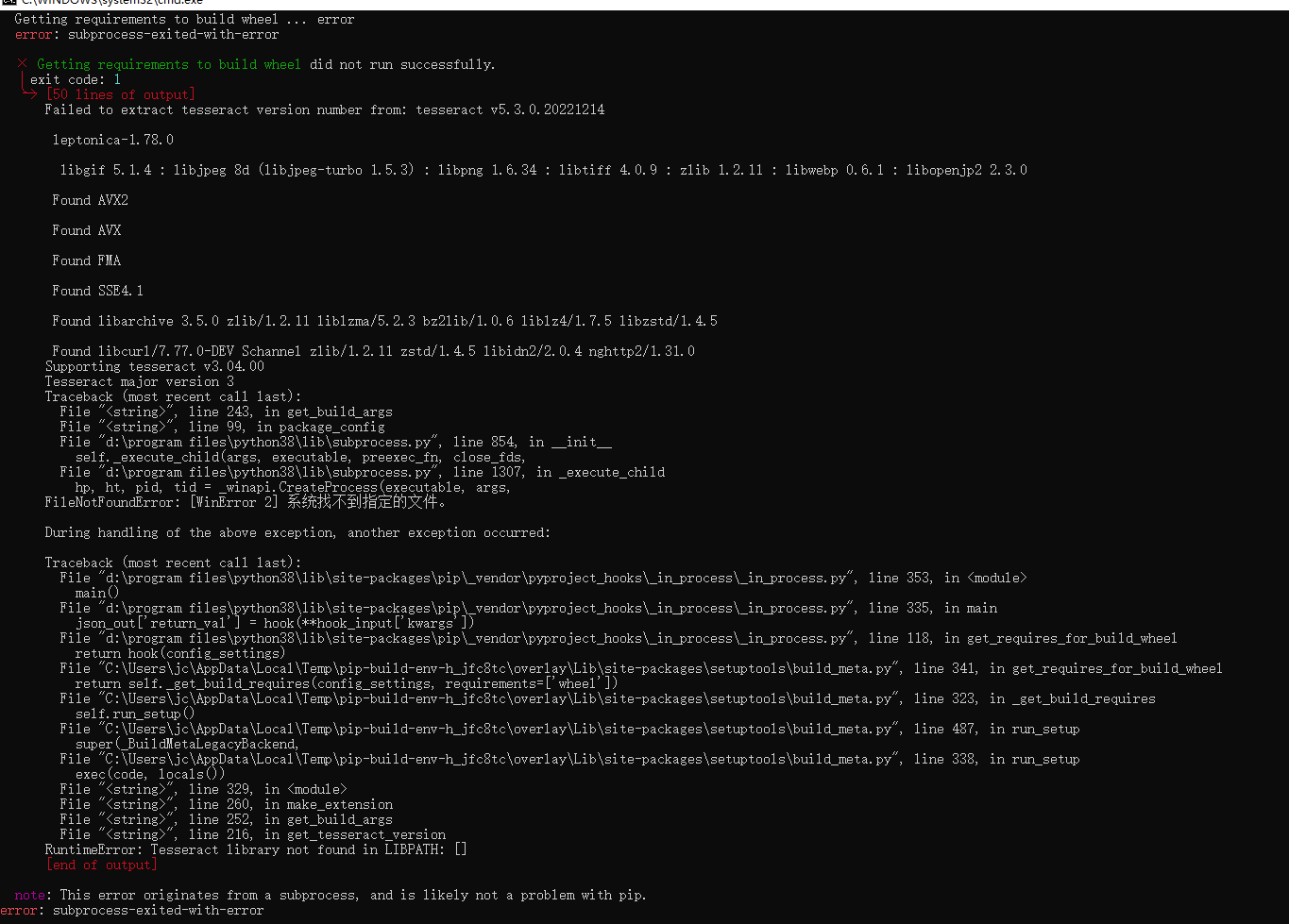Viewport: 1289px width, 924px height.
Task: Click the subprocess.py "line 1307, in _execute_child" entry
Action: (363, 472)
